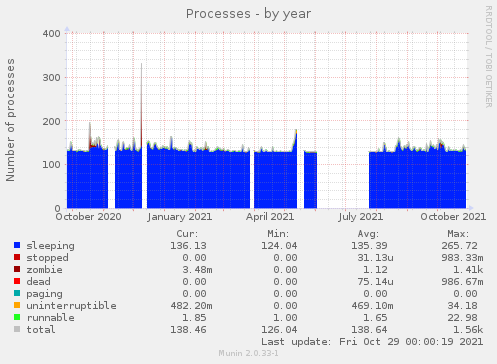
Task: Click the 'April 2021' axis label
Action: (x=270, y=217)
